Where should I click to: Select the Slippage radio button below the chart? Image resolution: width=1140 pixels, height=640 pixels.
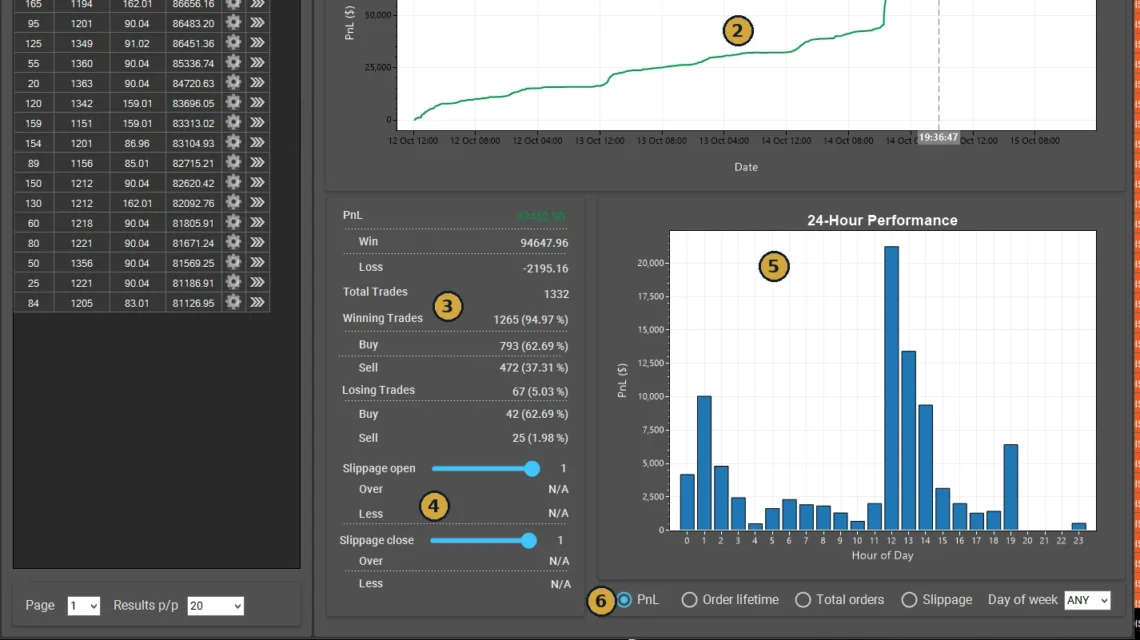tap(909, 600)
